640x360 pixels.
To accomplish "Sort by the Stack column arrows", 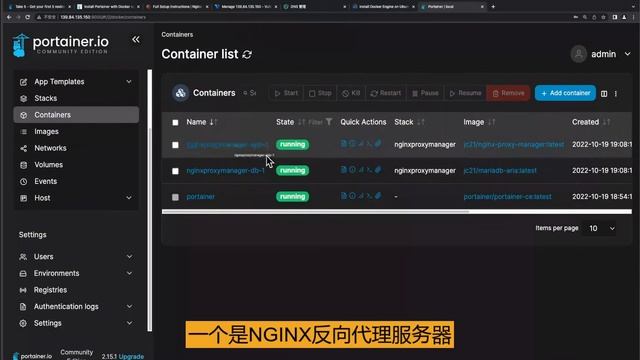I will coord(420,122).
